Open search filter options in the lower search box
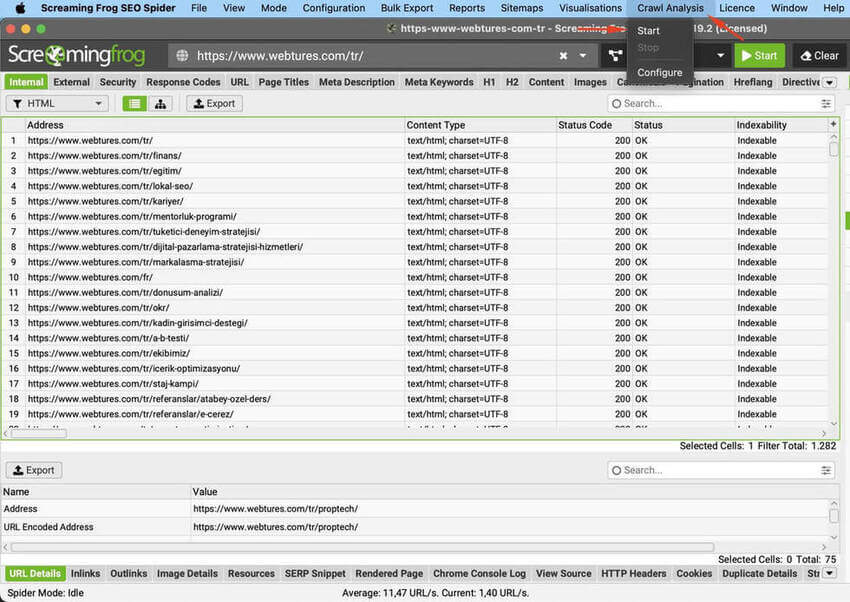850x602 pixels. click(x=826, y=470)
